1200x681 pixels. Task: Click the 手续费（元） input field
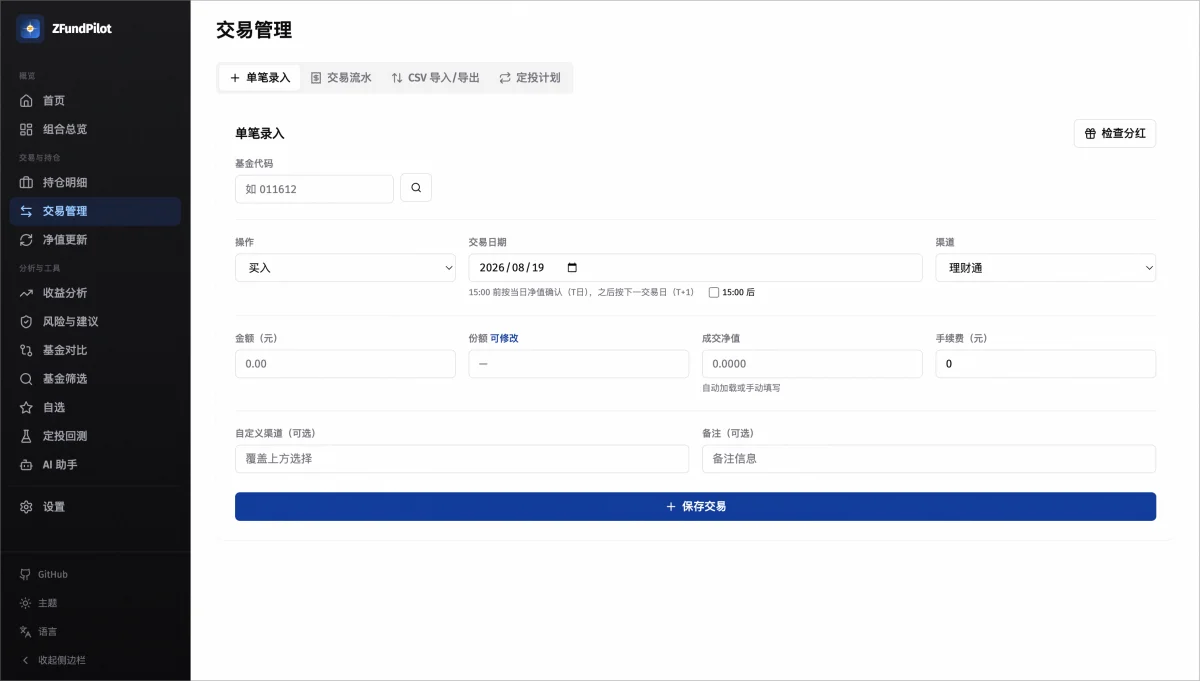point(1046,364)
